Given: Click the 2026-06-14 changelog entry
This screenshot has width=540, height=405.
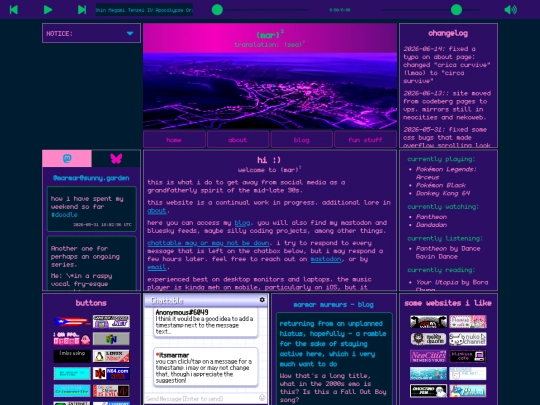Looking at the screenshot, I should coord(447,65).
